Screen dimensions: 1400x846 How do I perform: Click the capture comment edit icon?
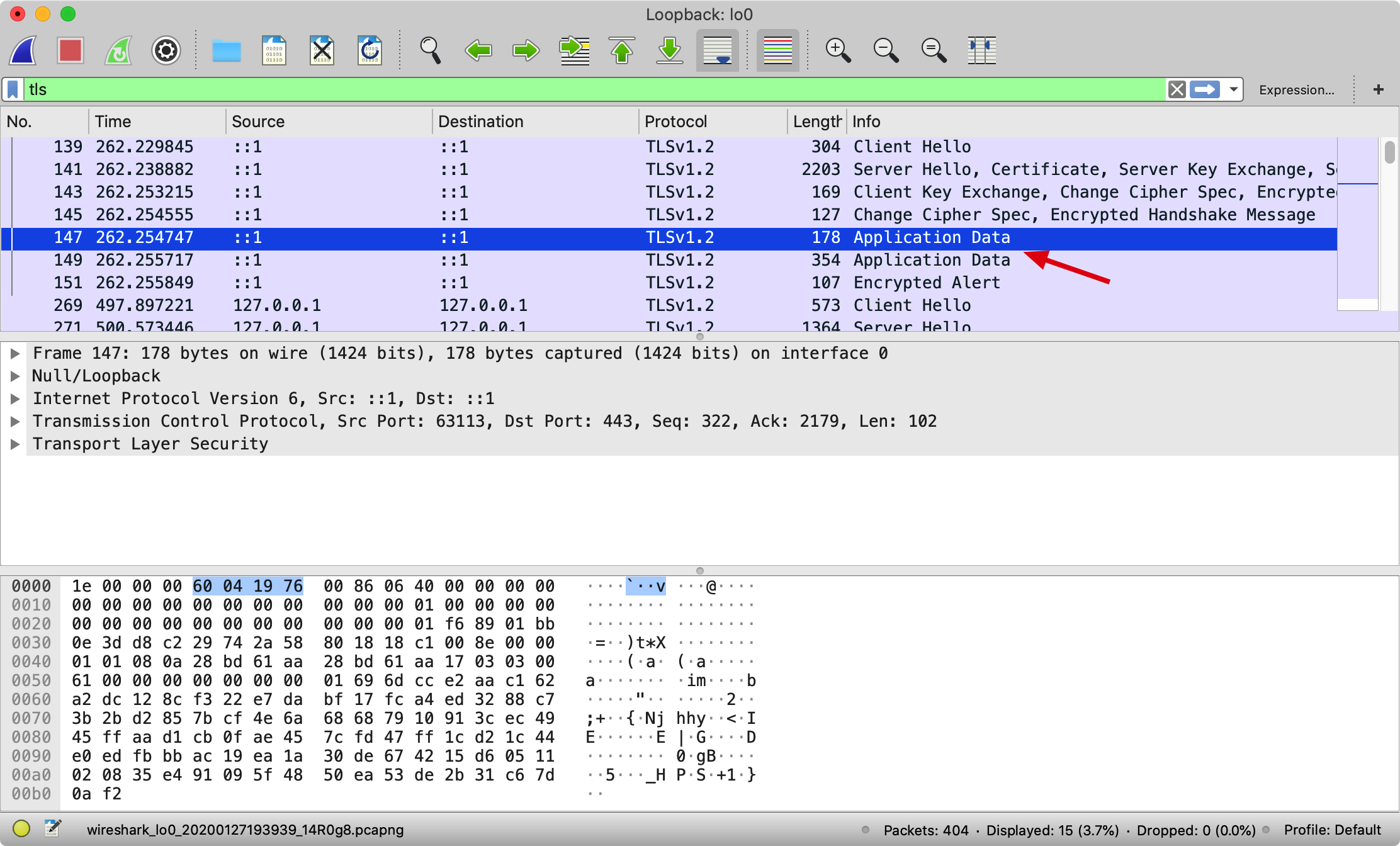click(53, 828)
